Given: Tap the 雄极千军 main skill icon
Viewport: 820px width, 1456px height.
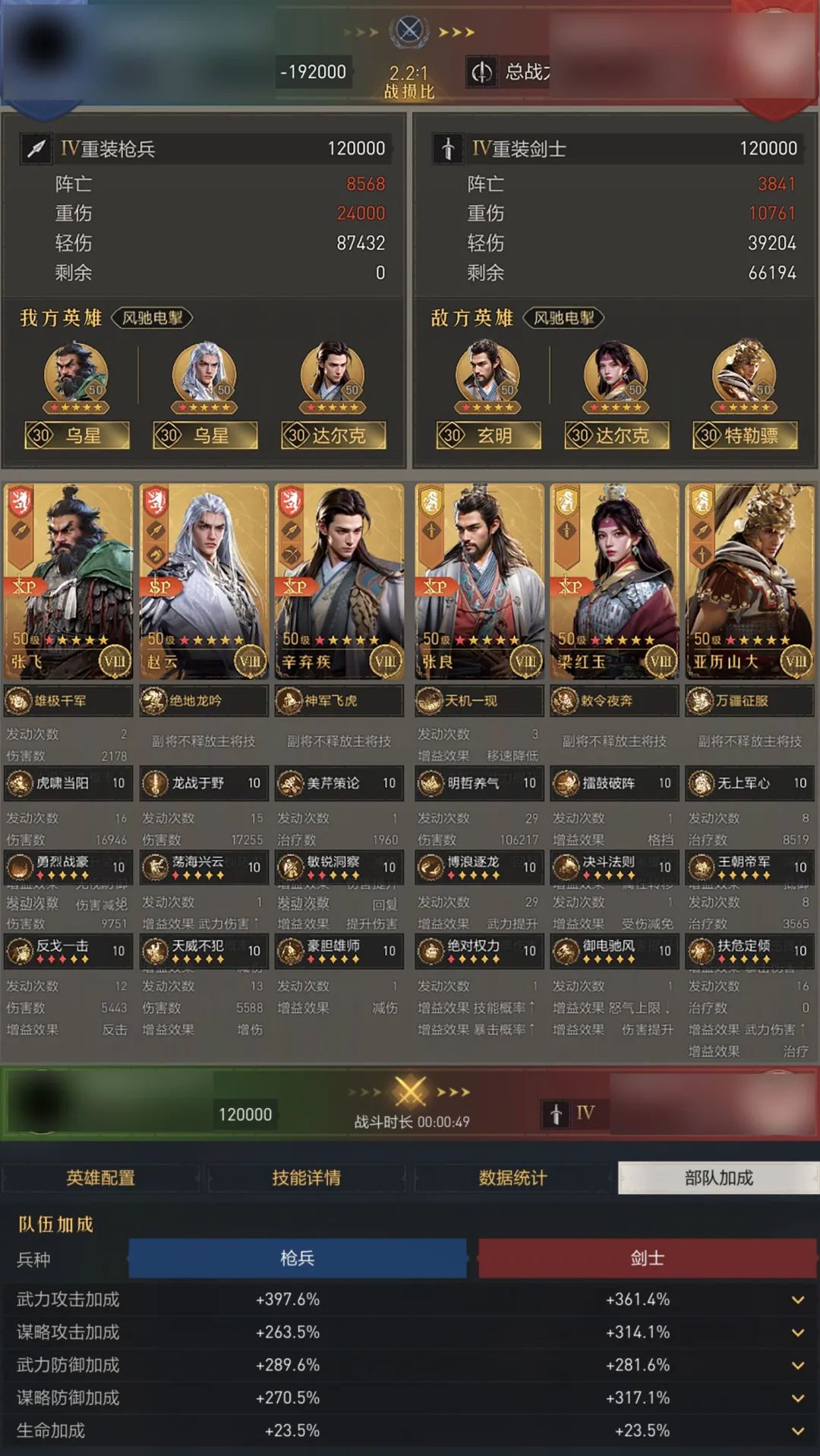Looking at the screenshot, I should pyautogui.click(x=20, y=700).
